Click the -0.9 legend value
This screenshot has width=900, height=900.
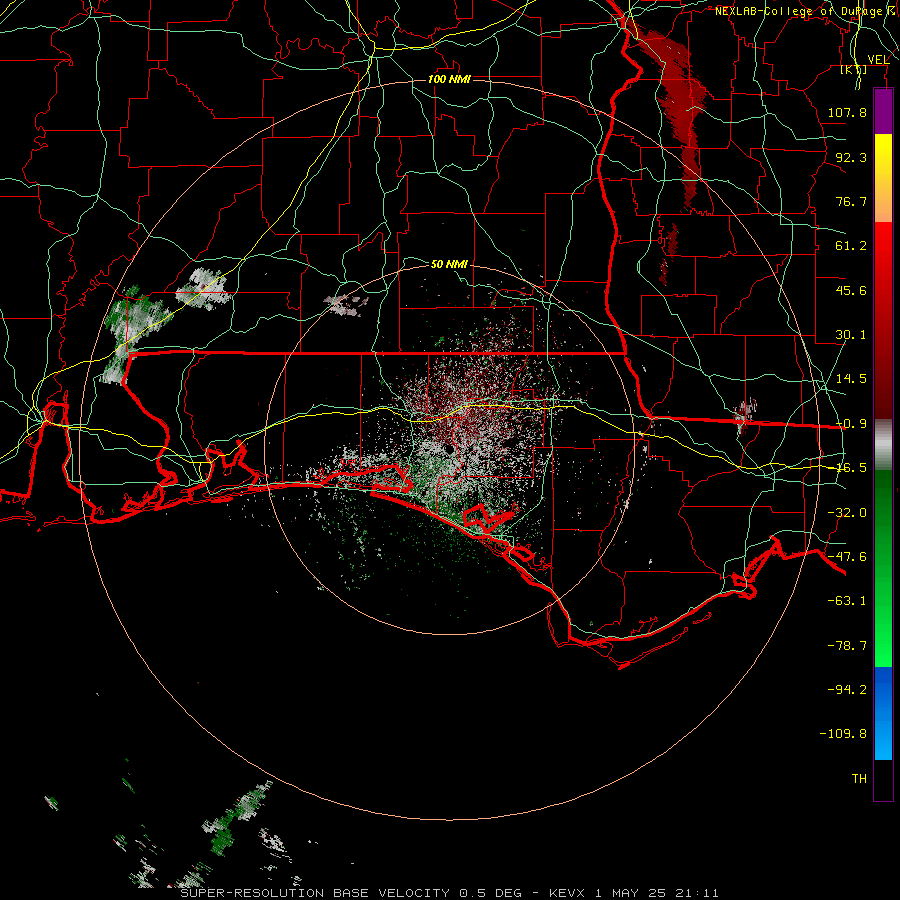851,424
